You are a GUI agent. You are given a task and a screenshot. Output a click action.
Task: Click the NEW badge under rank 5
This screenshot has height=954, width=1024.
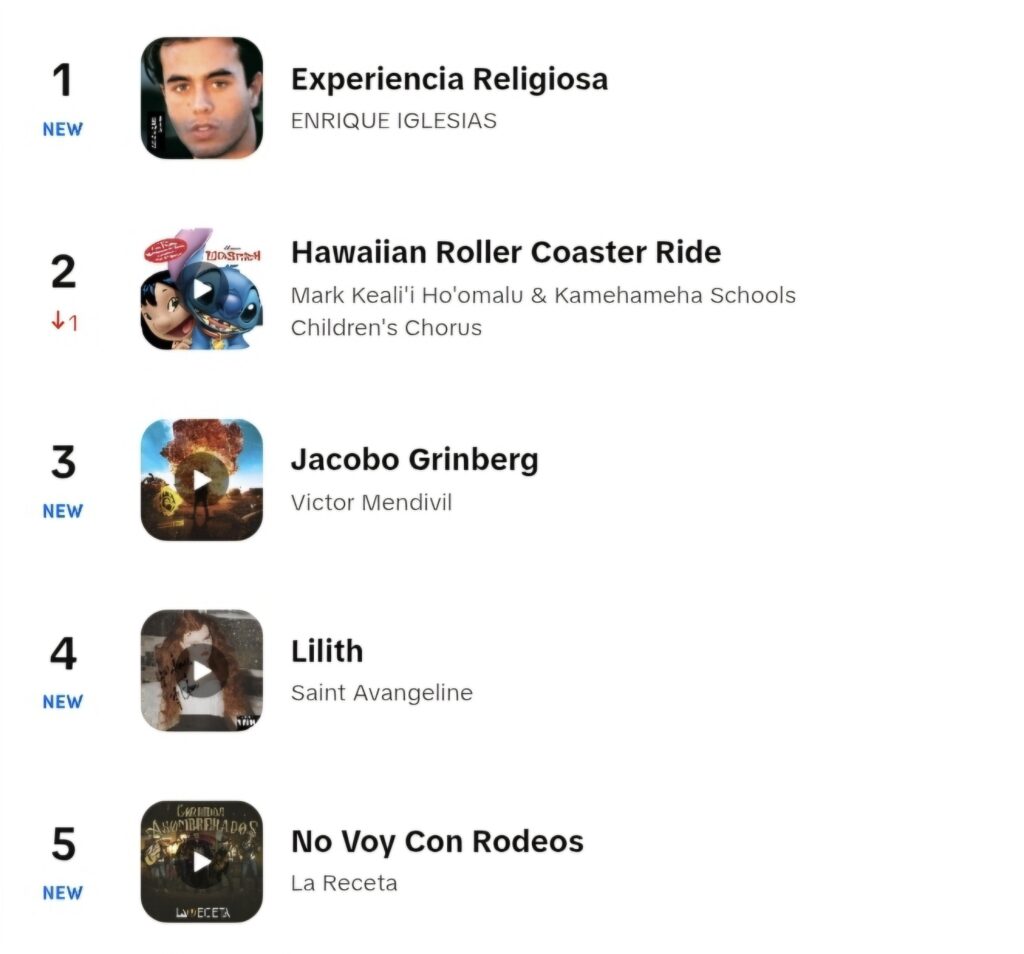coord(63,893)
